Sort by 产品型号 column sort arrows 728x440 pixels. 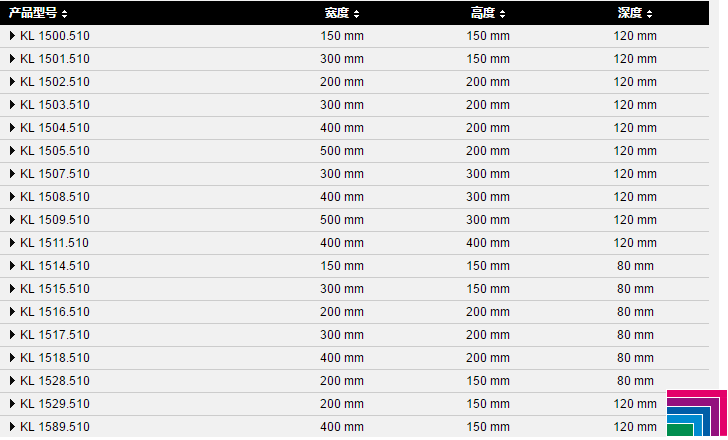(x=64, y=14)
